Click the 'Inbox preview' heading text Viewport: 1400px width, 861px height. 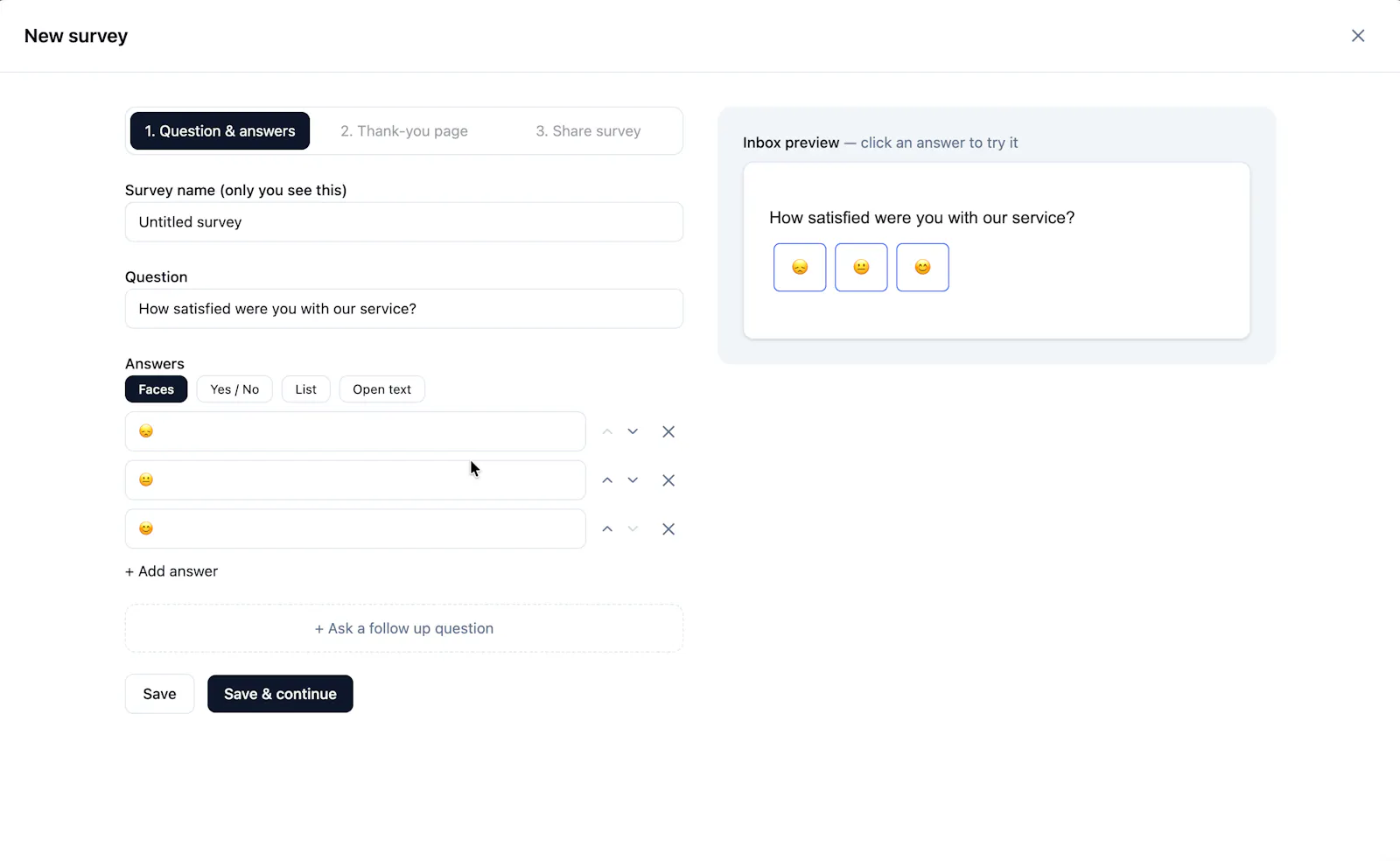pyautogui.click(x=791, y=143)
